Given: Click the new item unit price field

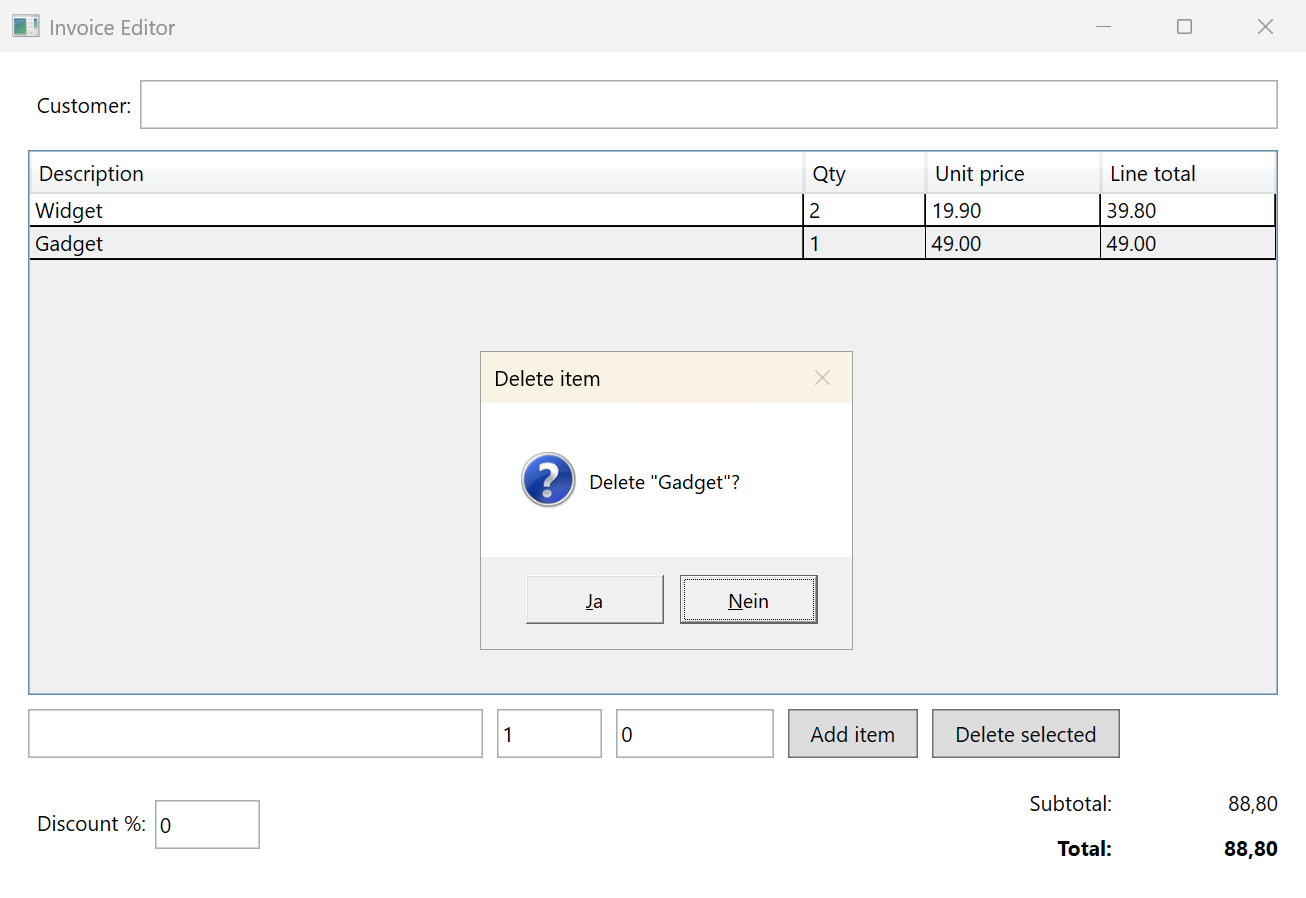Looking at the screenshot, I should [x=694, y=734].
